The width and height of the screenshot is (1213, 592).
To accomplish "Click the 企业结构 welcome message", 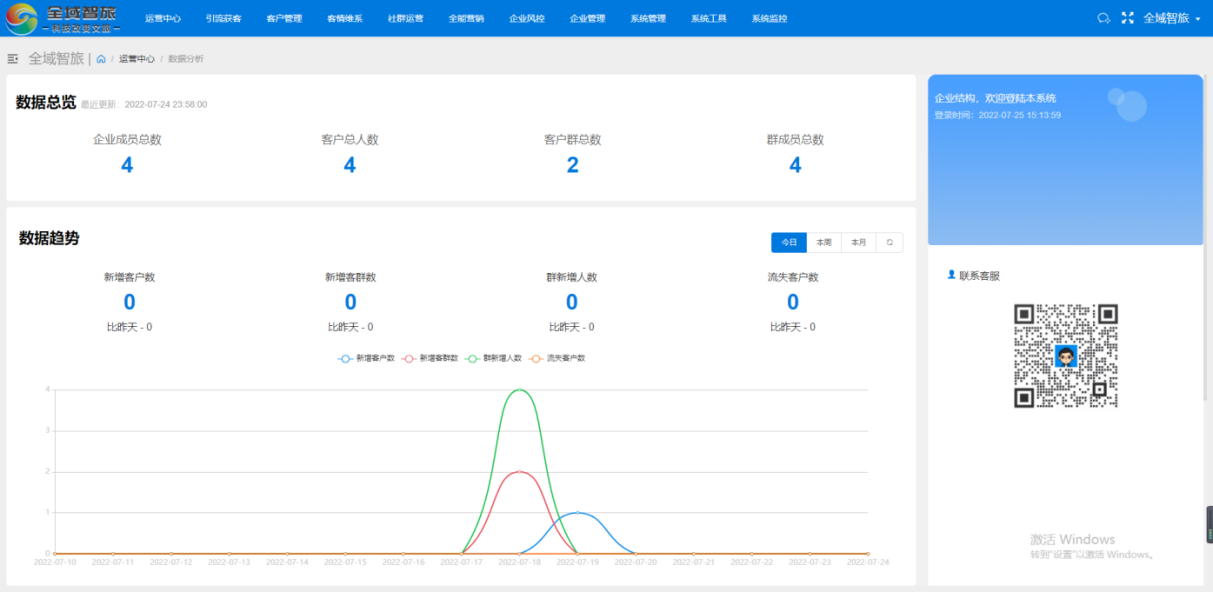I will tap(995, 98).
